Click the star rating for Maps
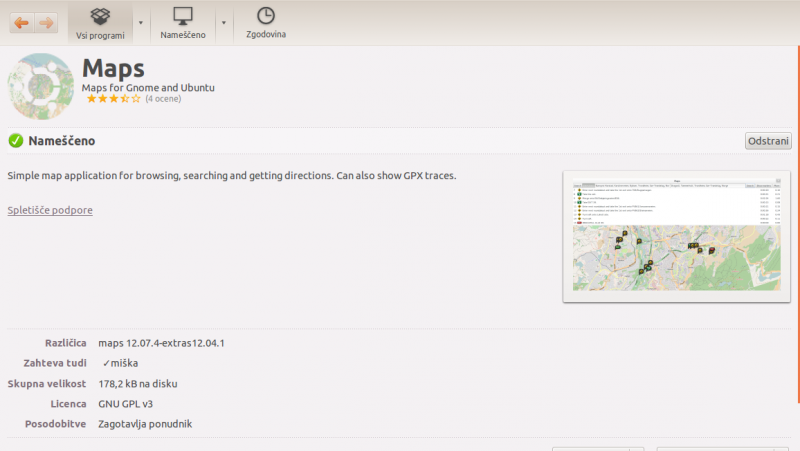 (x=113, y=99)
